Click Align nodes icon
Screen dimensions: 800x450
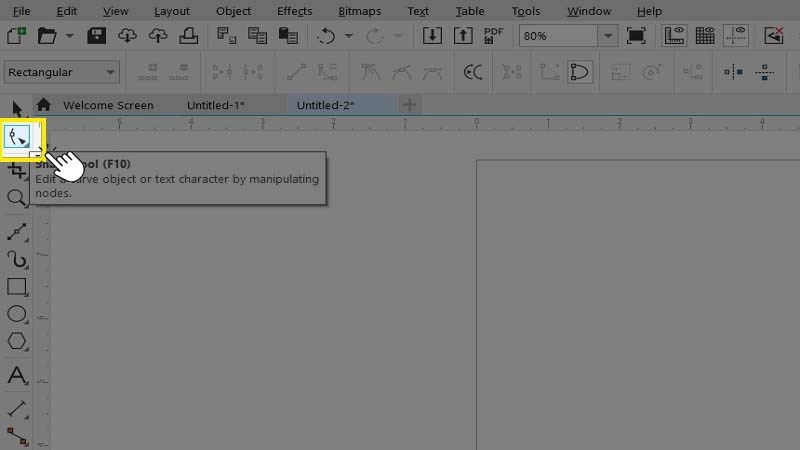(693, 72)
